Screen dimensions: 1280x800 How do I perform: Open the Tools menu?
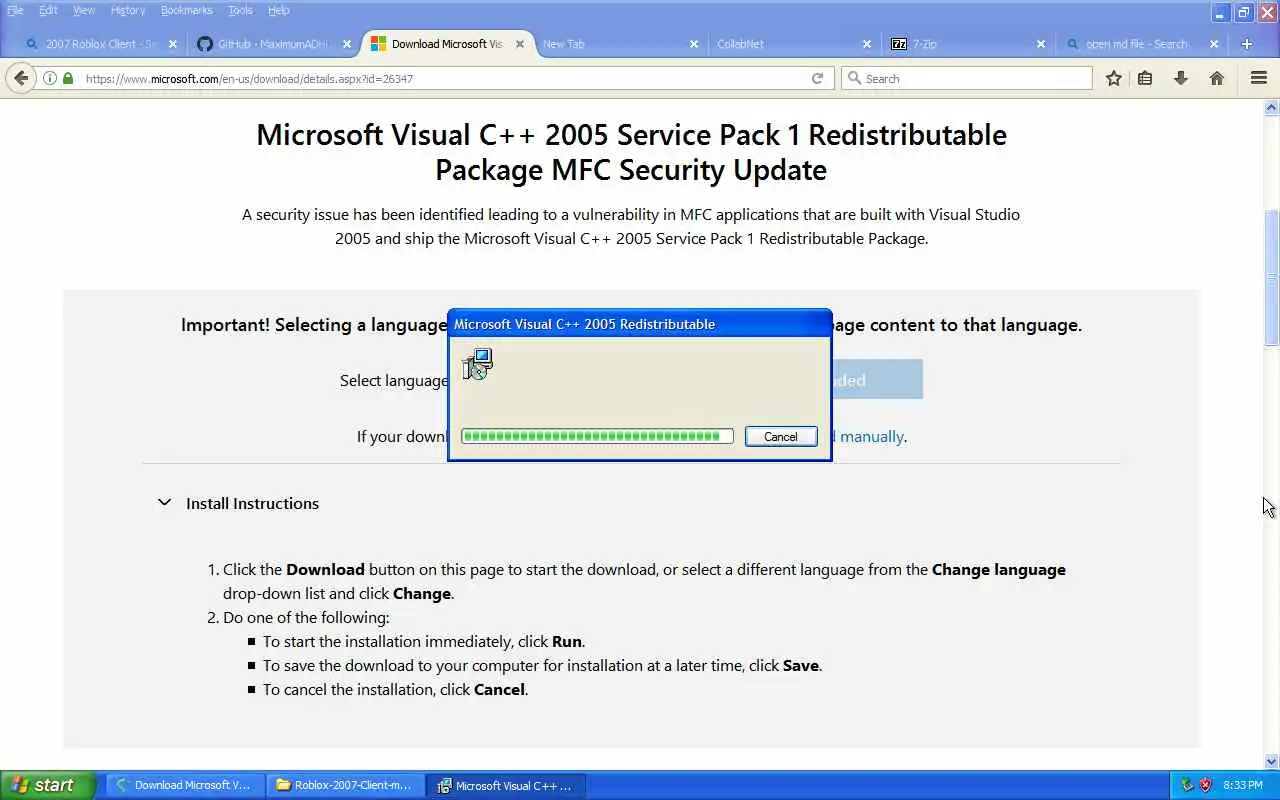tap(240, 10)
